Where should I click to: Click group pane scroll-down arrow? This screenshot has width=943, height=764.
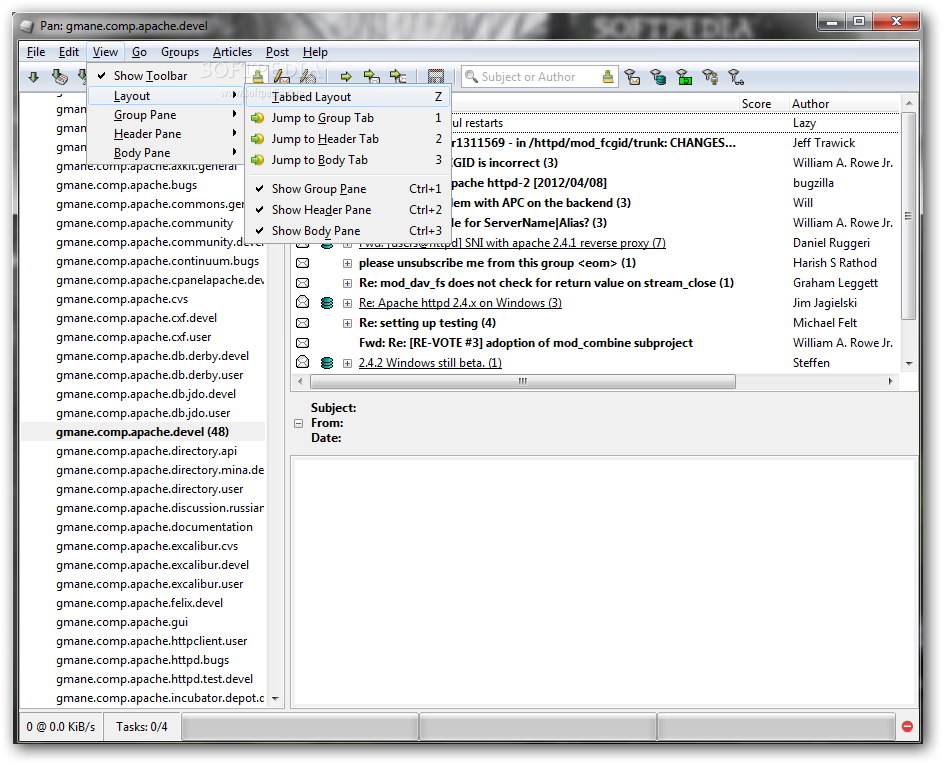[x=275, y=698]
